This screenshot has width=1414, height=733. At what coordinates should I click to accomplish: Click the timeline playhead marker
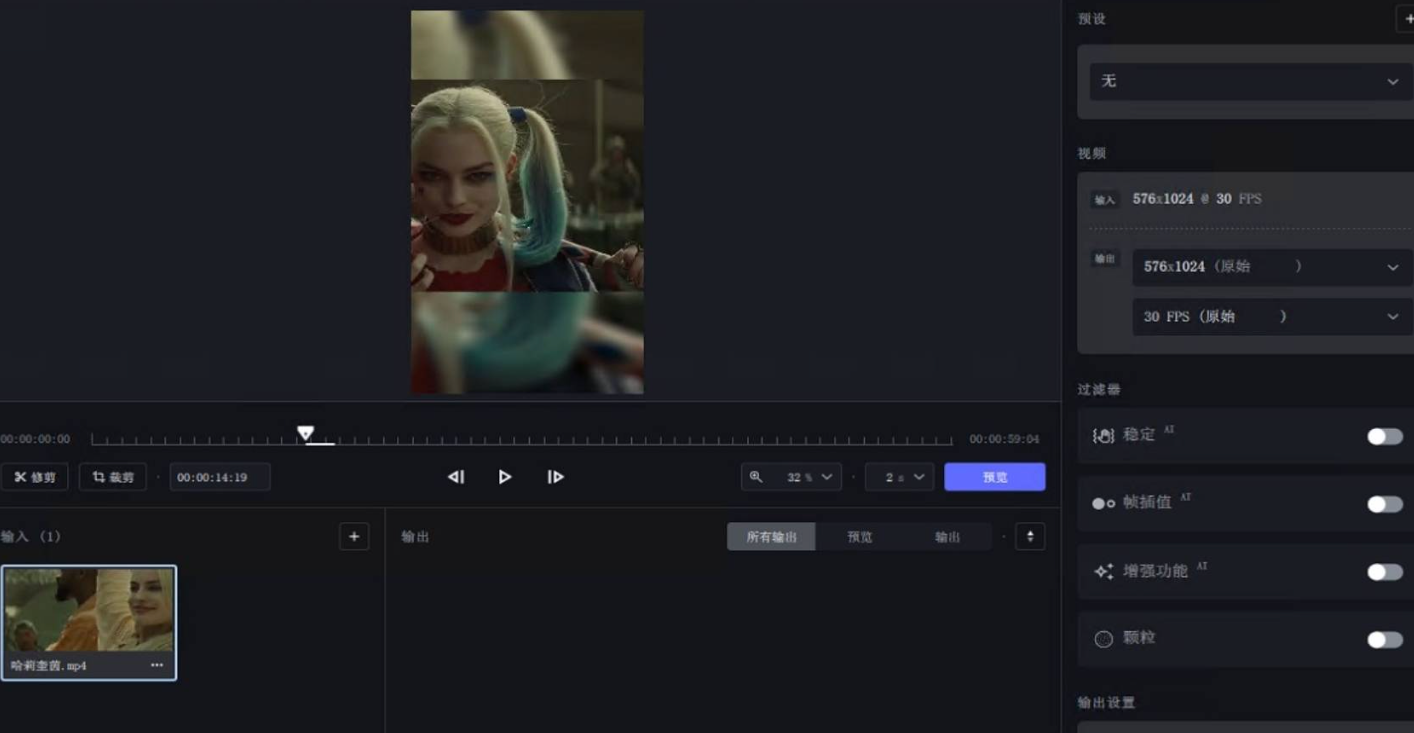tap(305, 433)
